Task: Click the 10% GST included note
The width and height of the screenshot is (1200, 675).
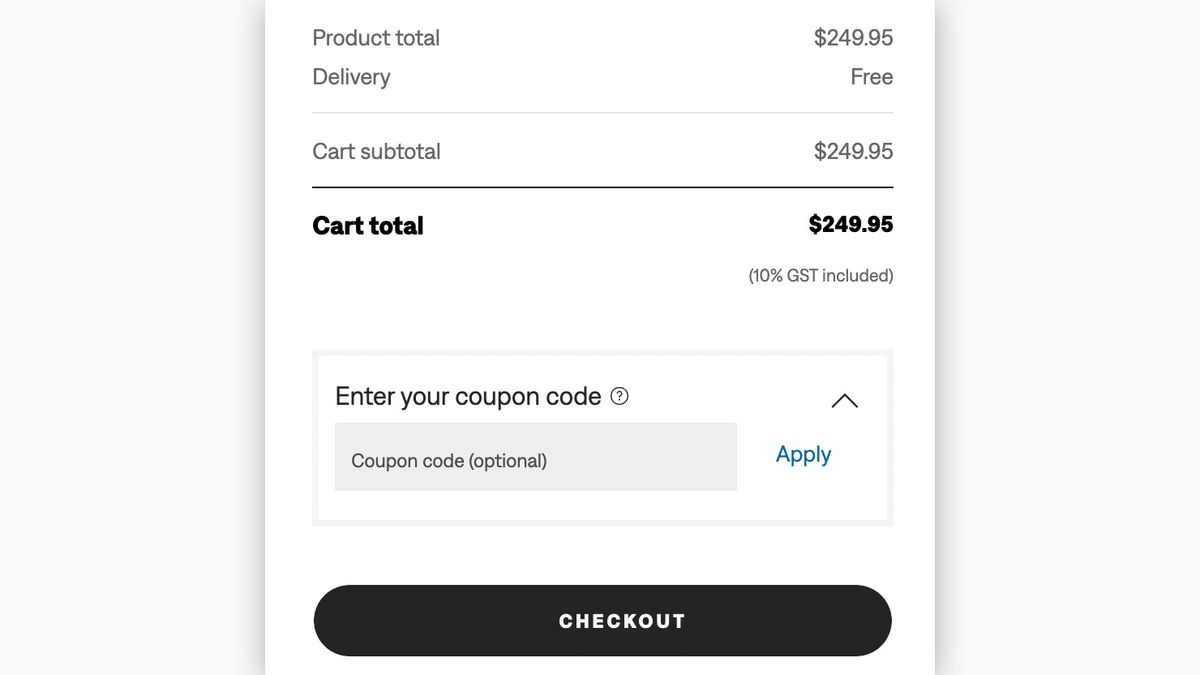Action: (820, 275)
